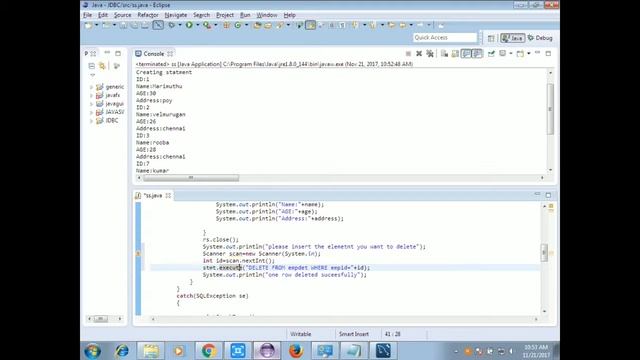Open Internet Explorer from the taskbar
The width and height of the screenshot is (640, 360).
pyautogui.click(x=122, y=351)
